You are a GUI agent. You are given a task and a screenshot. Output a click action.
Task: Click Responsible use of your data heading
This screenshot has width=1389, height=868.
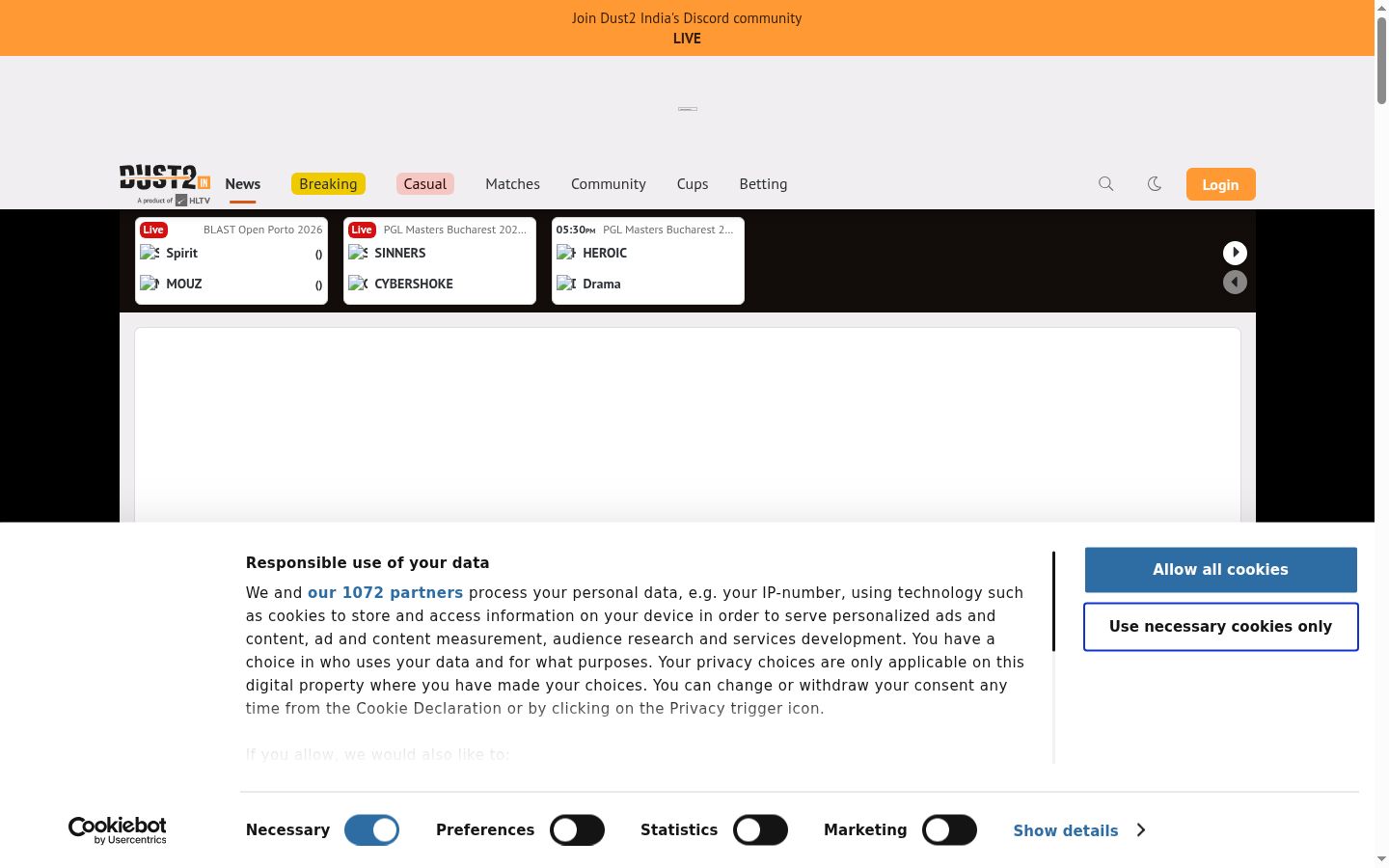click(368, 563)
